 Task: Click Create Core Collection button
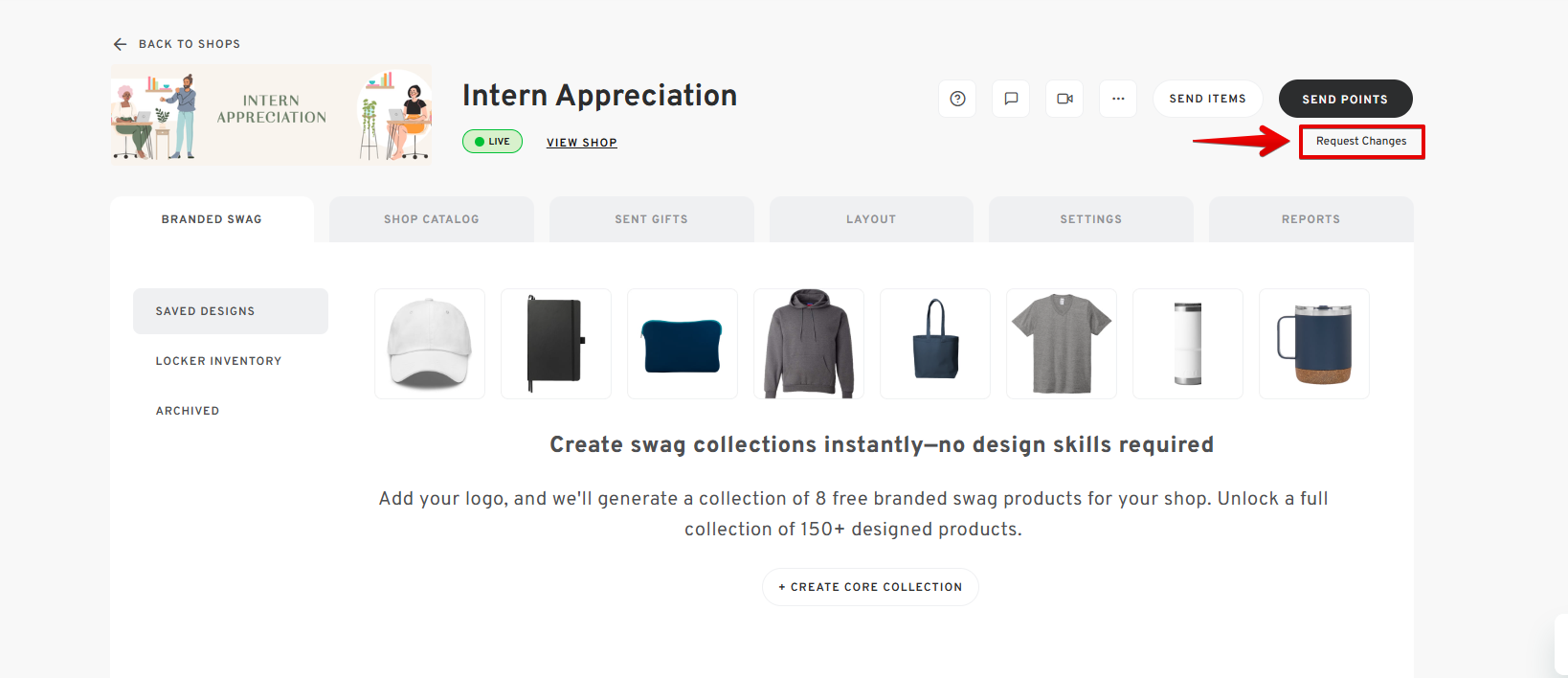(x=870, y=587)
